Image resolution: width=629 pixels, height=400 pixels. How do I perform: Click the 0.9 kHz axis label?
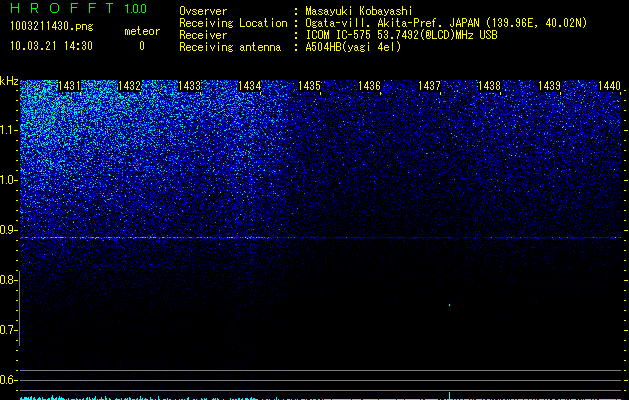(8, 230)
